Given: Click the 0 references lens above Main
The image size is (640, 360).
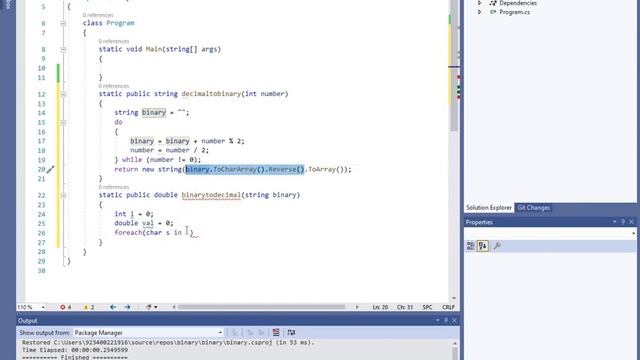Looking at the screenshot, I should tap(113, 41).
